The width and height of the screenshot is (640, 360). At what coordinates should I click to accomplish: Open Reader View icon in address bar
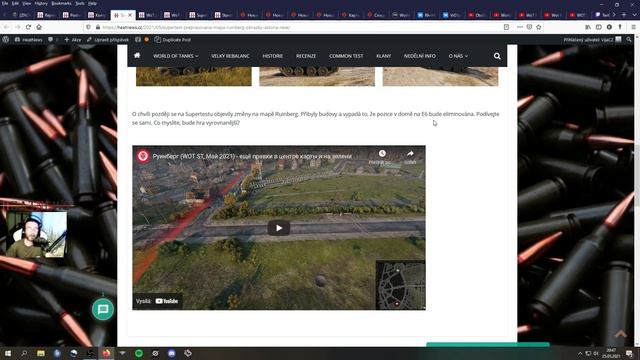506,27
